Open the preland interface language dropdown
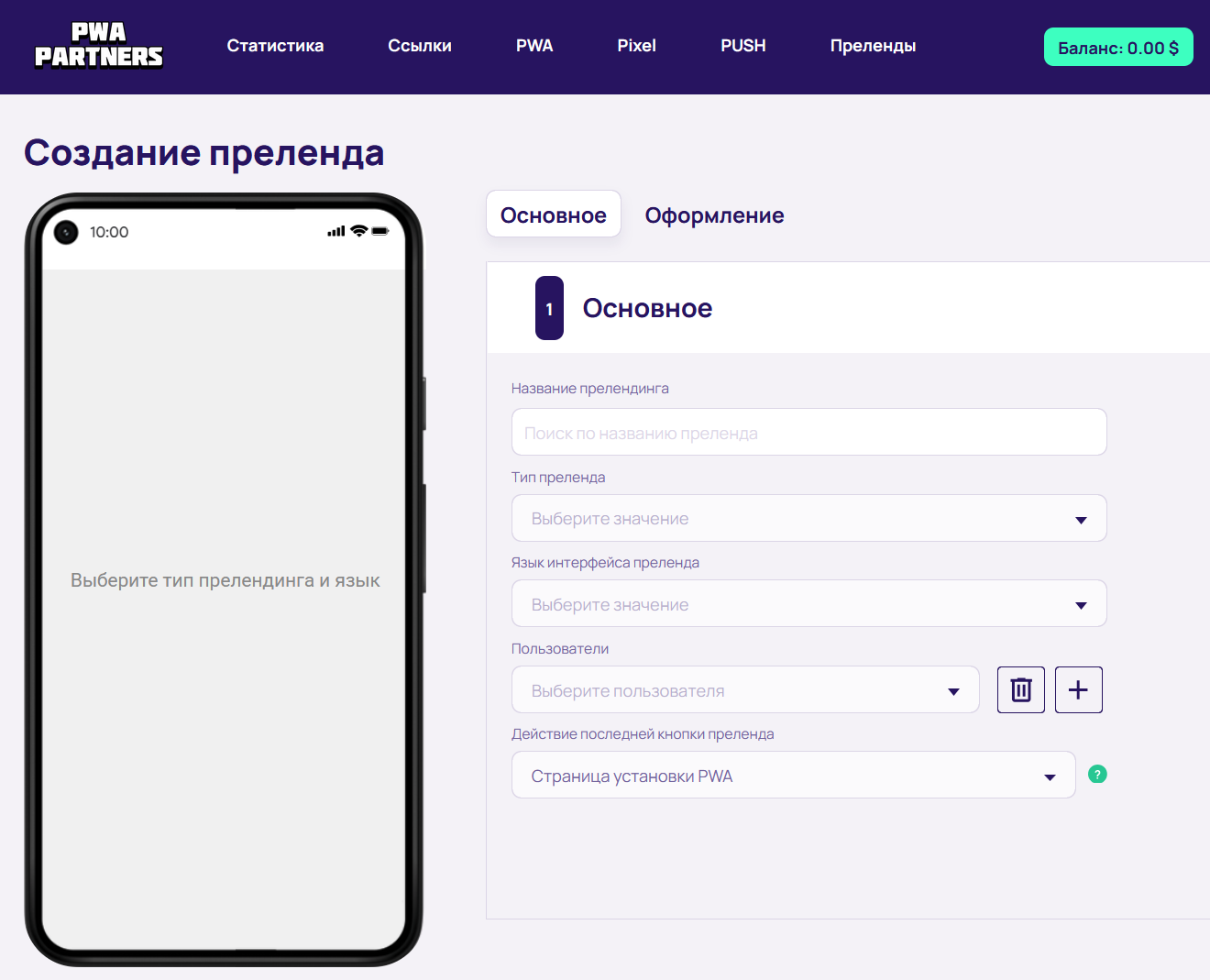 [808, 603]
